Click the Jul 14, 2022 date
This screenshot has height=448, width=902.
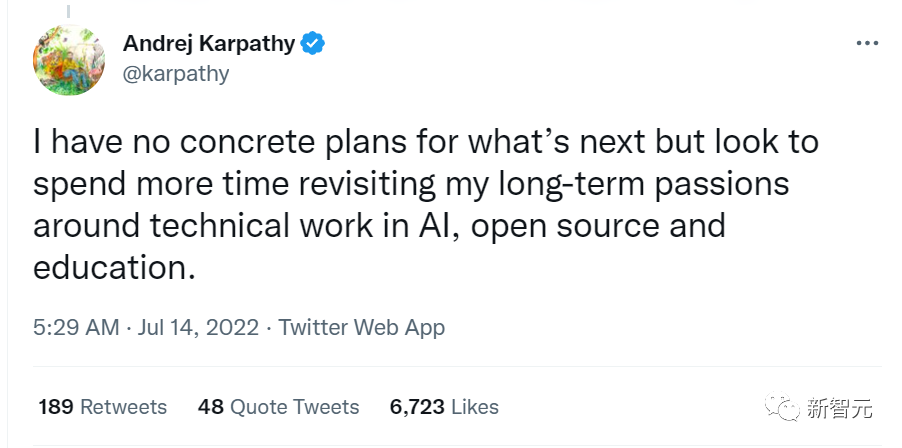point(199,327)
